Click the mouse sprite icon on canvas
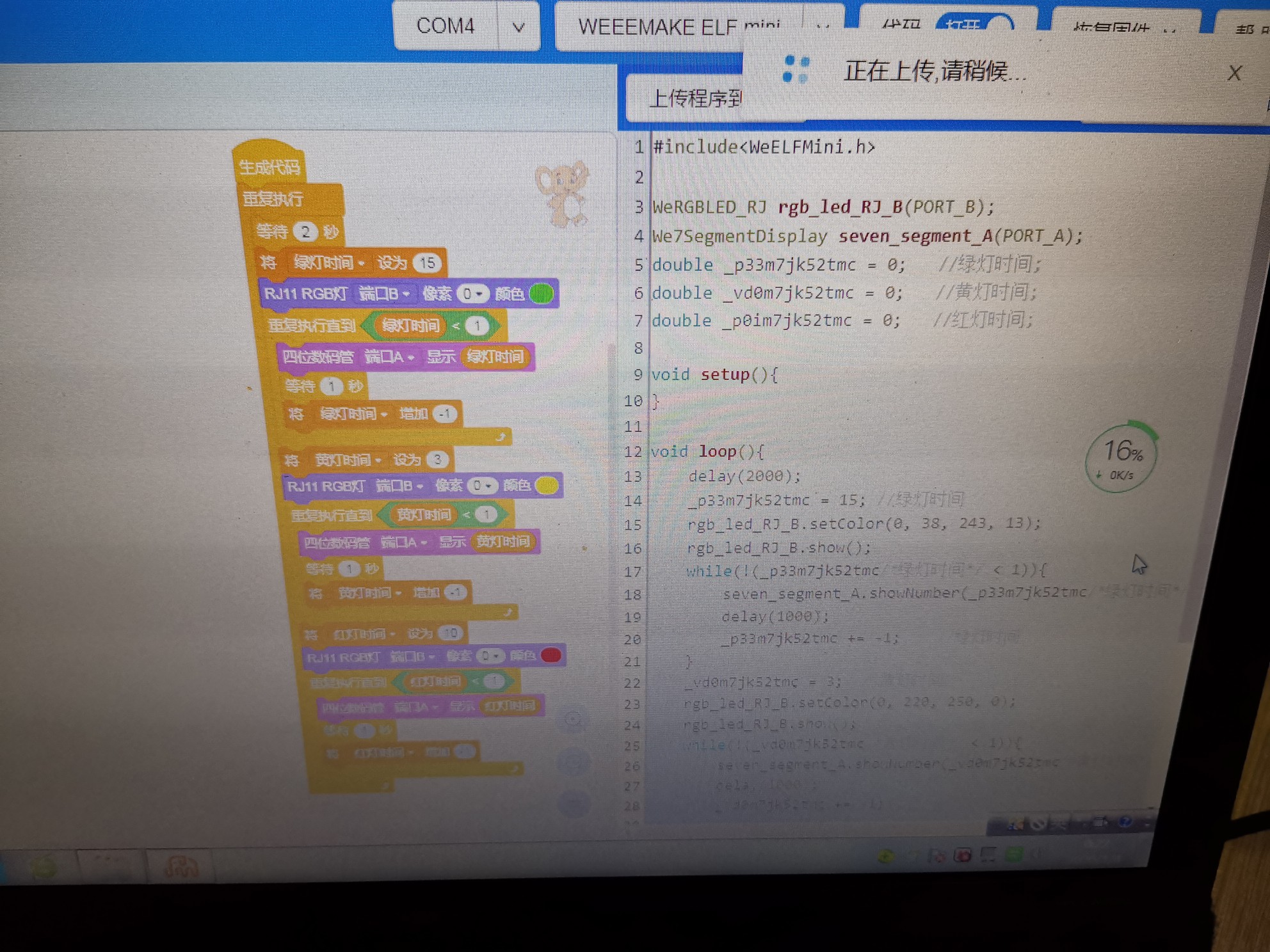This screenshot has width=1270, height=952. (562, 193)
